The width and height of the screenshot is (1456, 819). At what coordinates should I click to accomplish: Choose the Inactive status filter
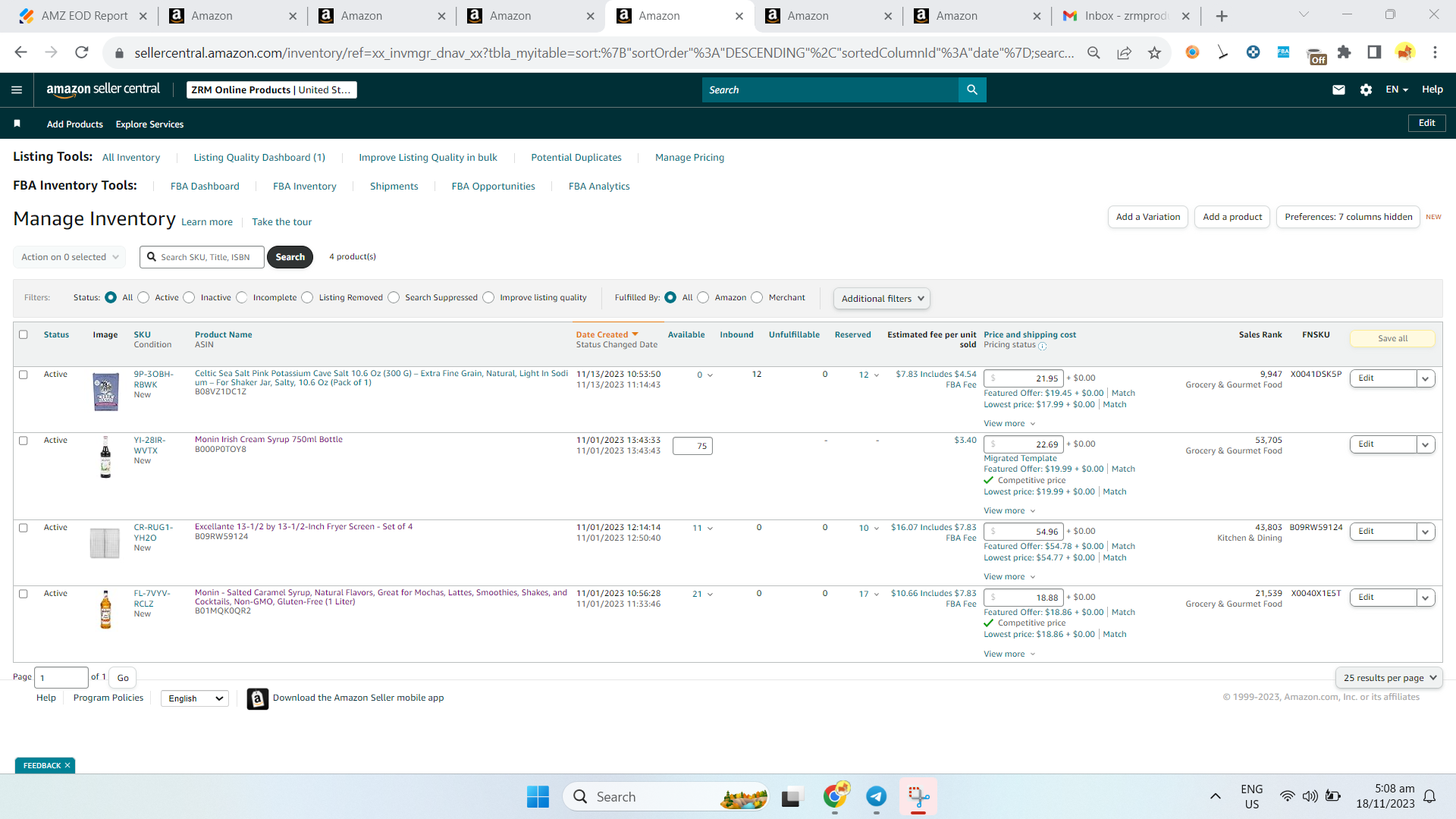click(x=189, y=297)
